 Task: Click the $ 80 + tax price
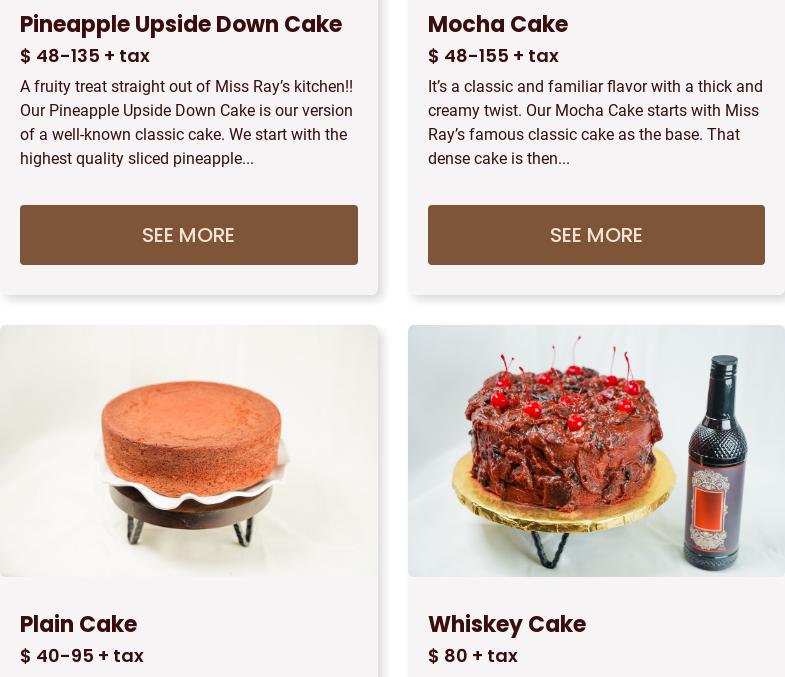[473, 655]
